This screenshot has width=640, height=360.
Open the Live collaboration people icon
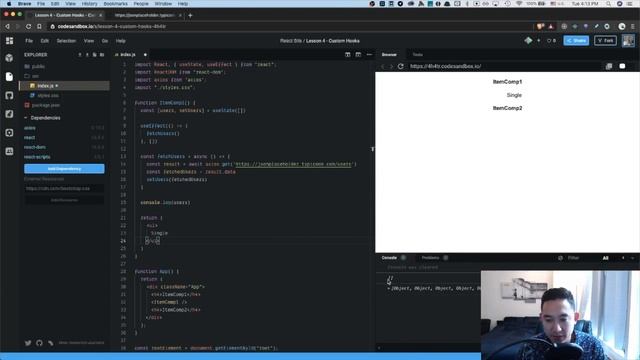[9, 151]
